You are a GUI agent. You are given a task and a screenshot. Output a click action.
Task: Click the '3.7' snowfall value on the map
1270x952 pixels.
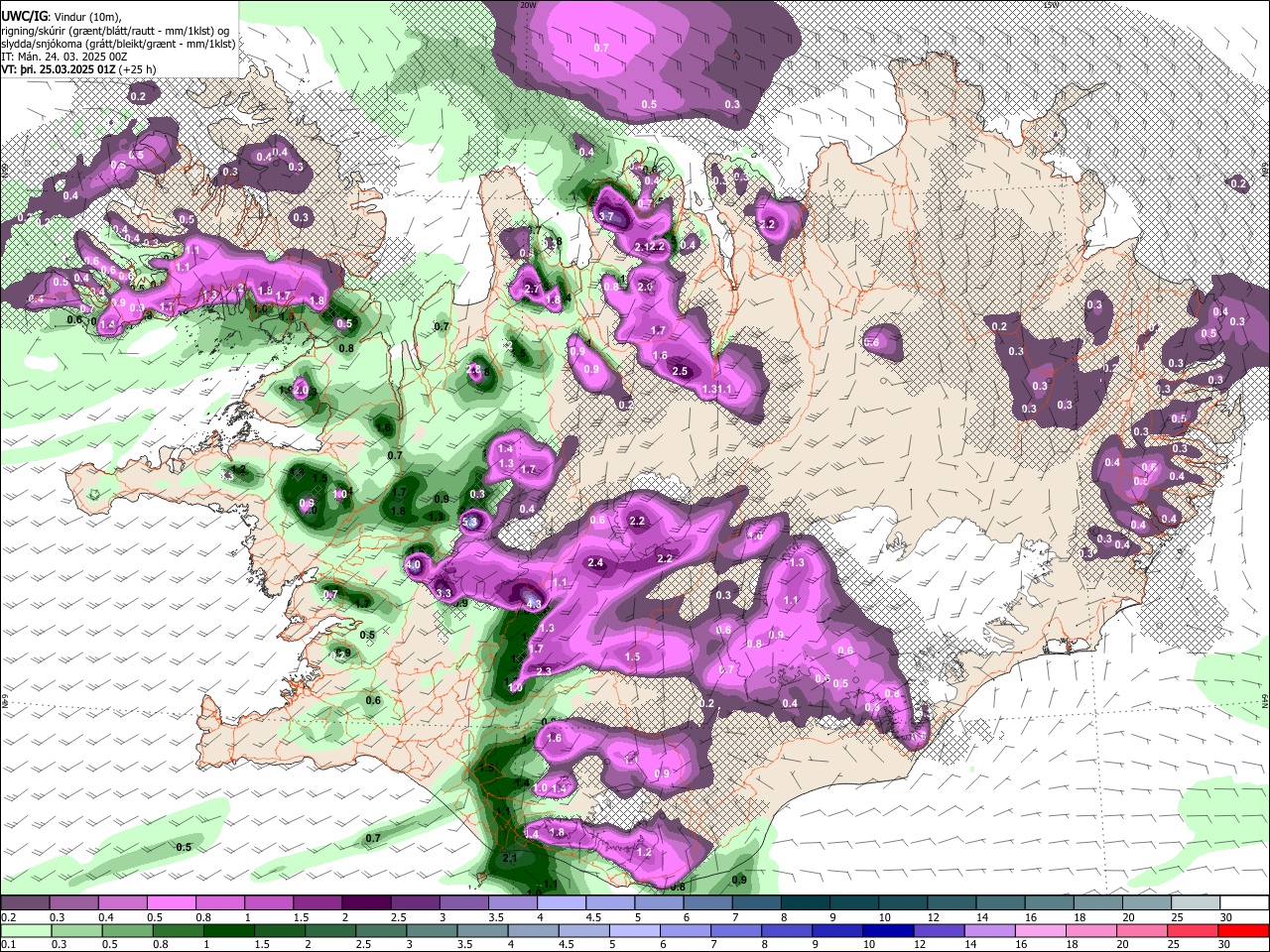tap(608, 215)
